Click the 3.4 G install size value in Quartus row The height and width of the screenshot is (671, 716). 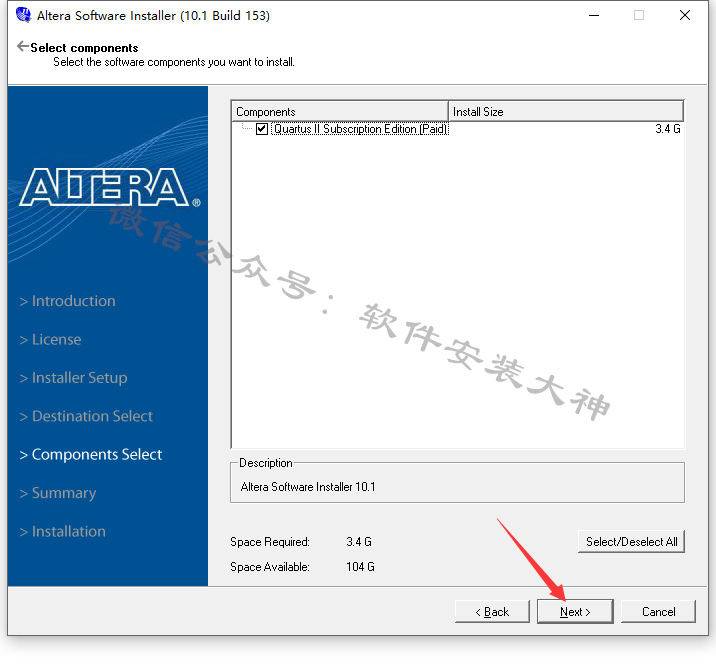(x=668, y=129)
